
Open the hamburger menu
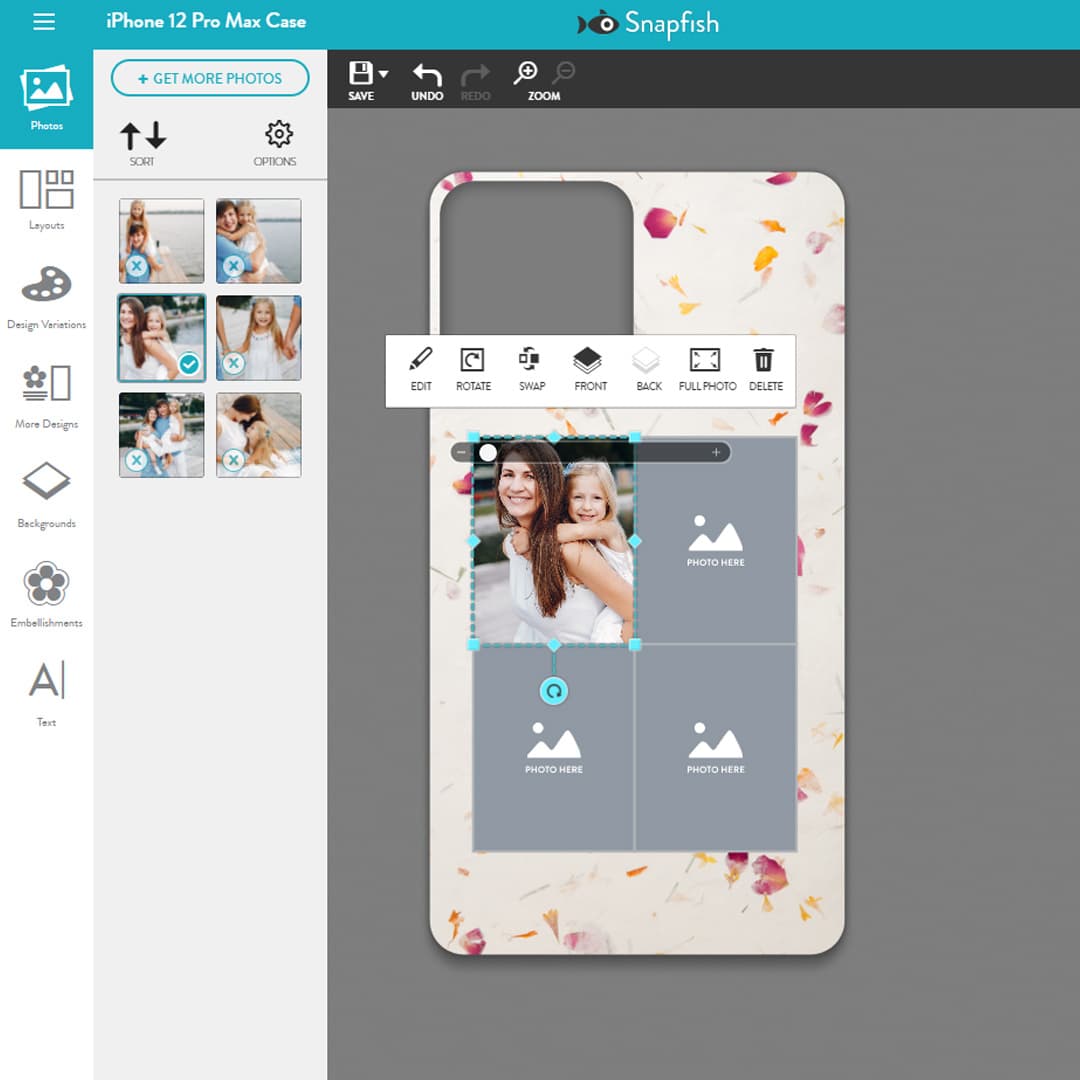click(x=43, y=22)
